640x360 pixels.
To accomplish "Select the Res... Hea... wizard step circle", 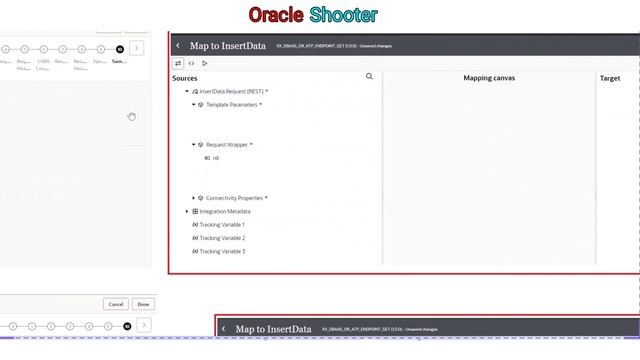I will click(x=82, y=49).
